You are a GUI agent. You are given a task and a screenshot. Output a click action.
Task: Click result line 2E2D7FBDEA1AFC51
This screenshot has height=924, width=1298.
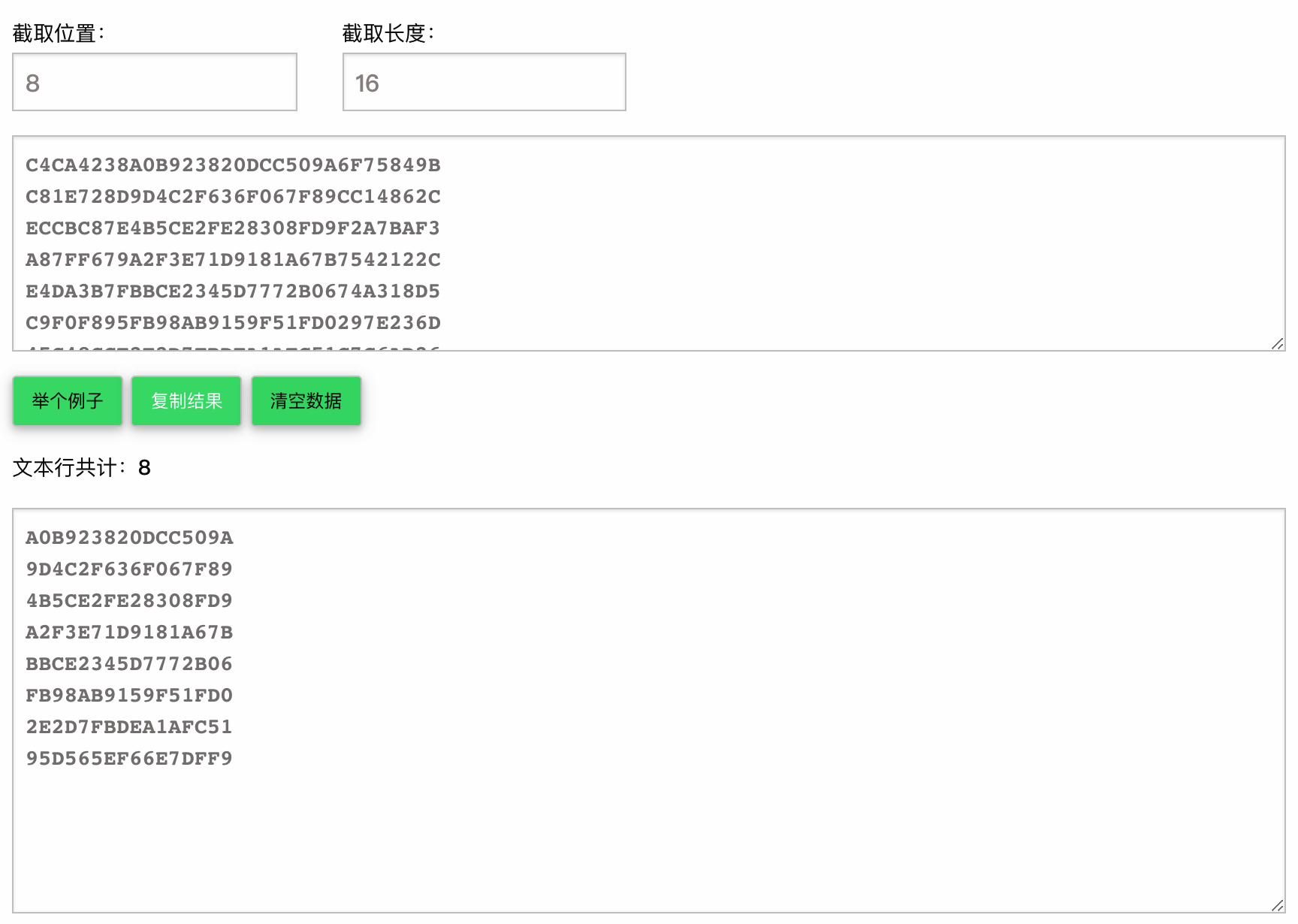(129, 727)
